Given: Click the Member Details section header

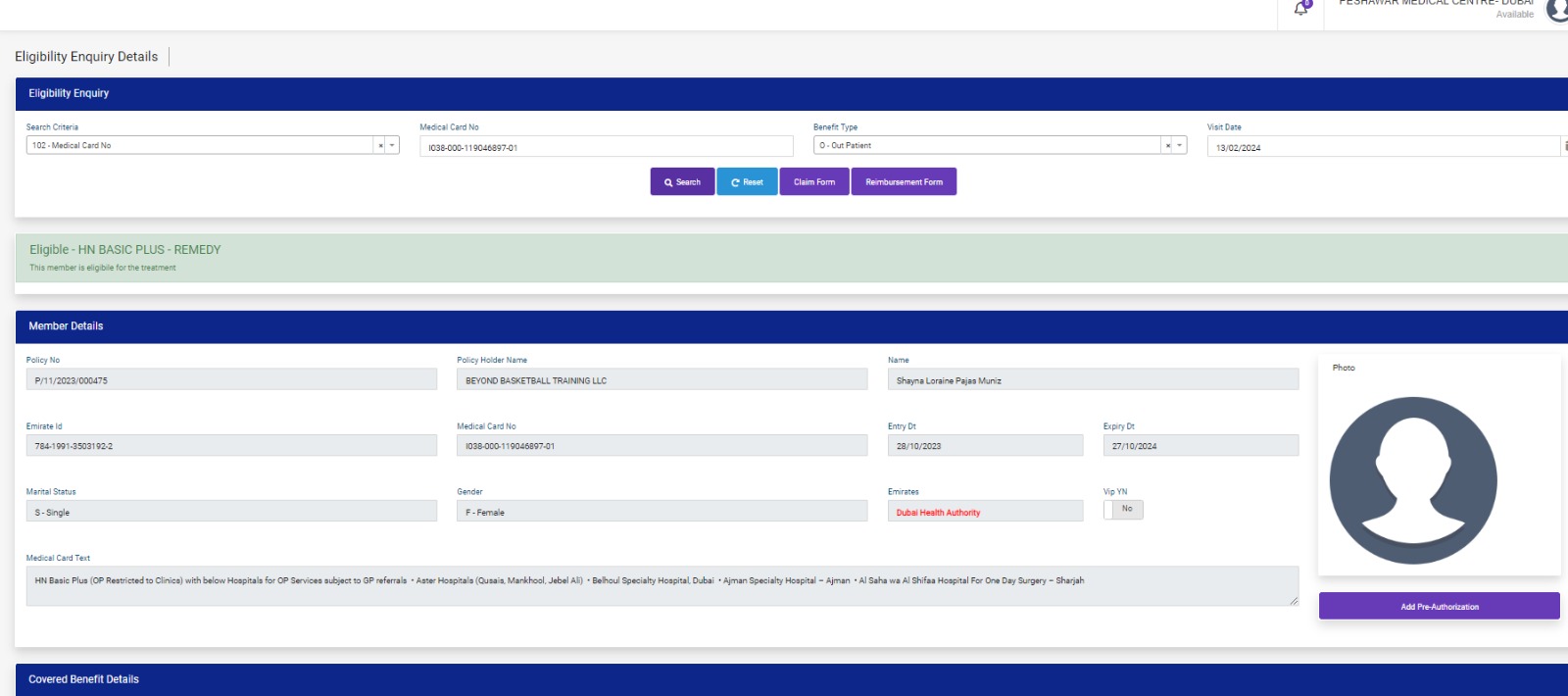Looking at the screenshot, I should (66, 326).
